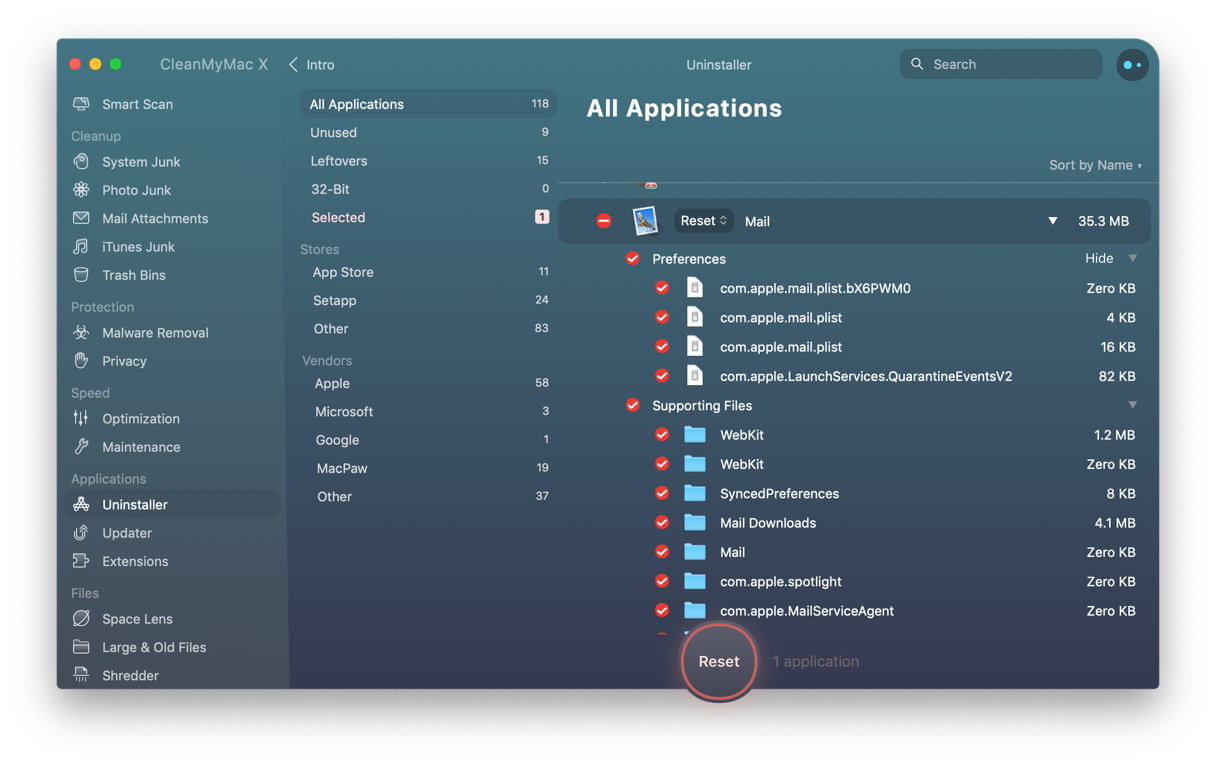This screenshot has width=1216, height=760.
Task: Uncheck the com.apple.spotlight checkbox
Action: [x=662, y=581]
